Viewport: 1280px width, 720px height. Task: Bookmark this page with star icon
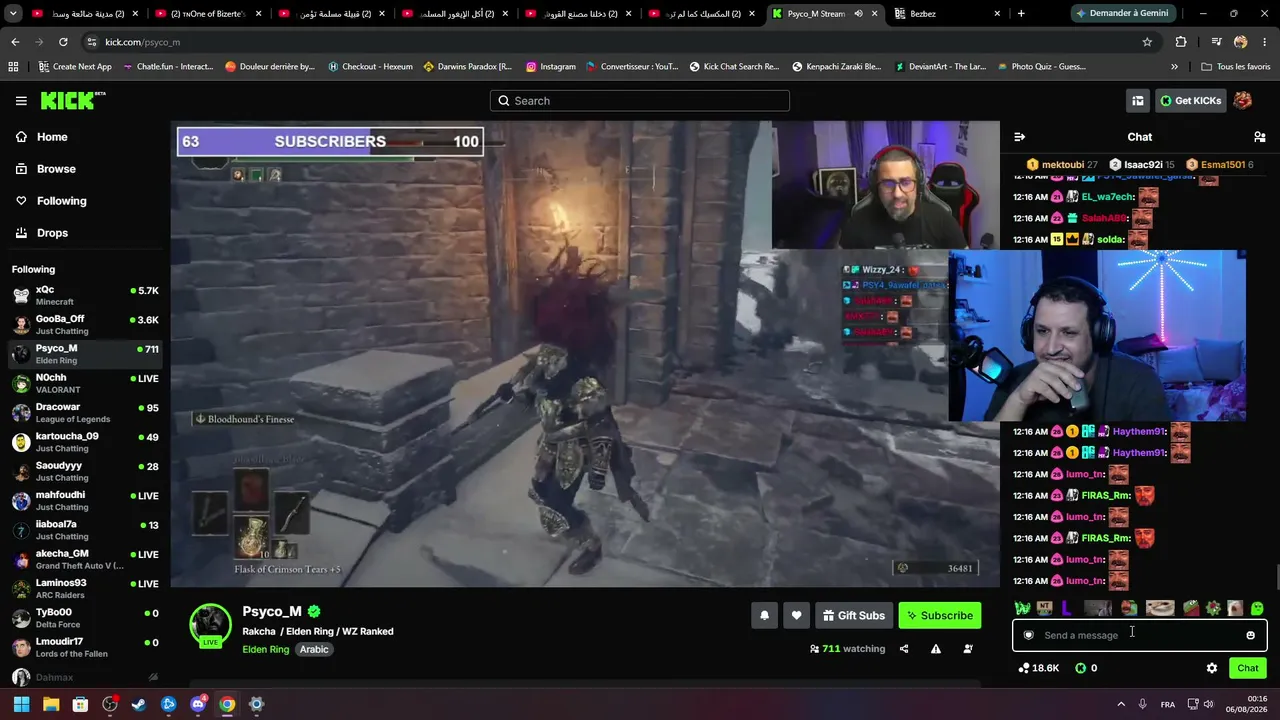click(1147, 42)
